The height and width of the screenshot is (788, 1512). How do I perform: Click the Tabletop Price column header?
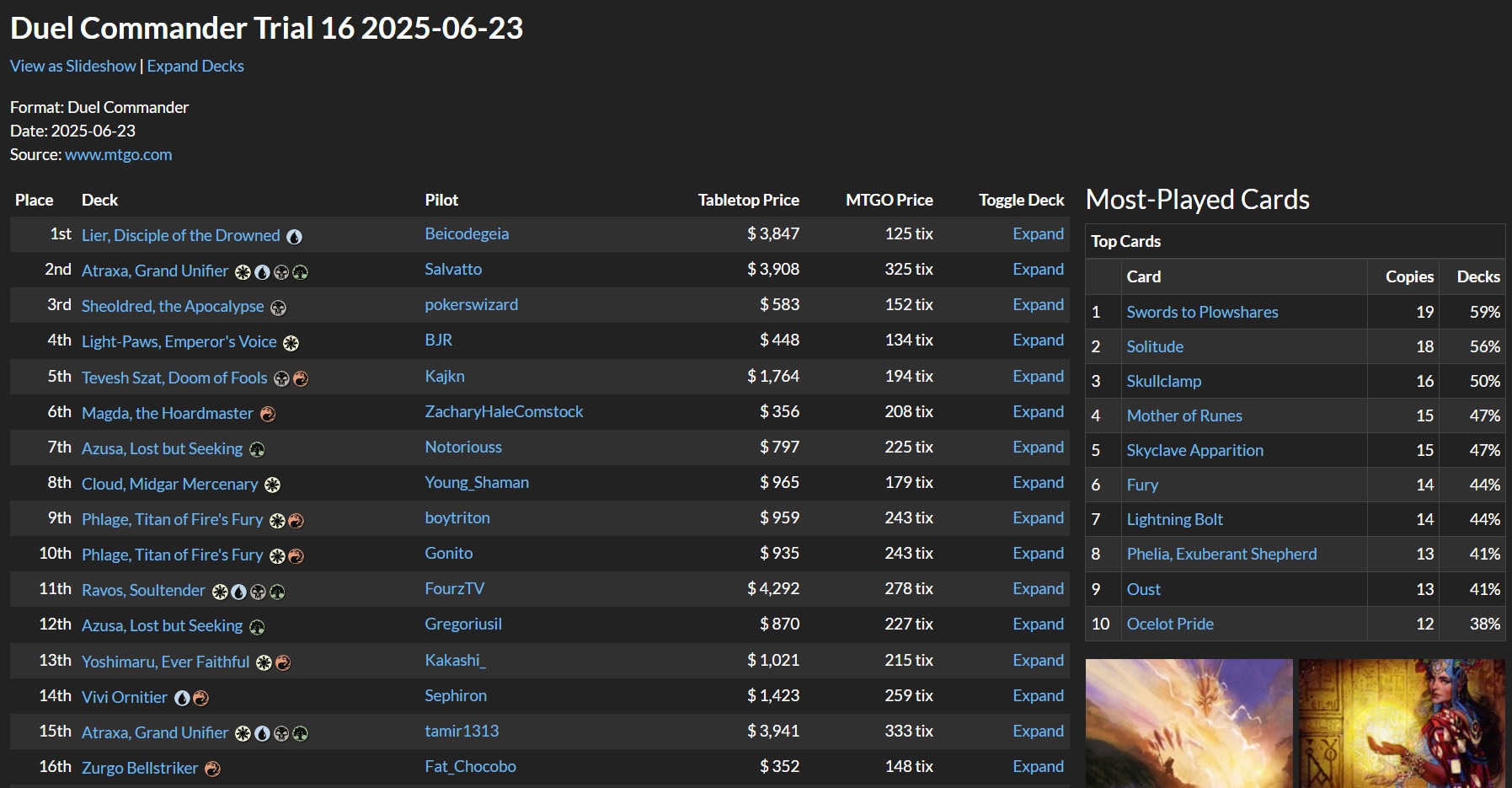tap(748, 200)
